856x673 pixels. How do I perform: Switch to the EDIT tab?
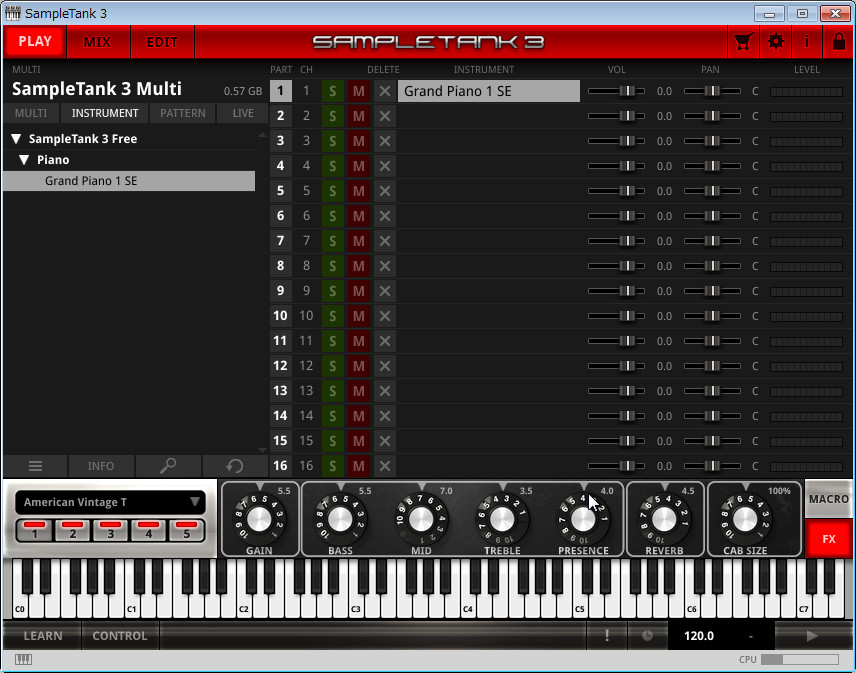pos(161,42)
